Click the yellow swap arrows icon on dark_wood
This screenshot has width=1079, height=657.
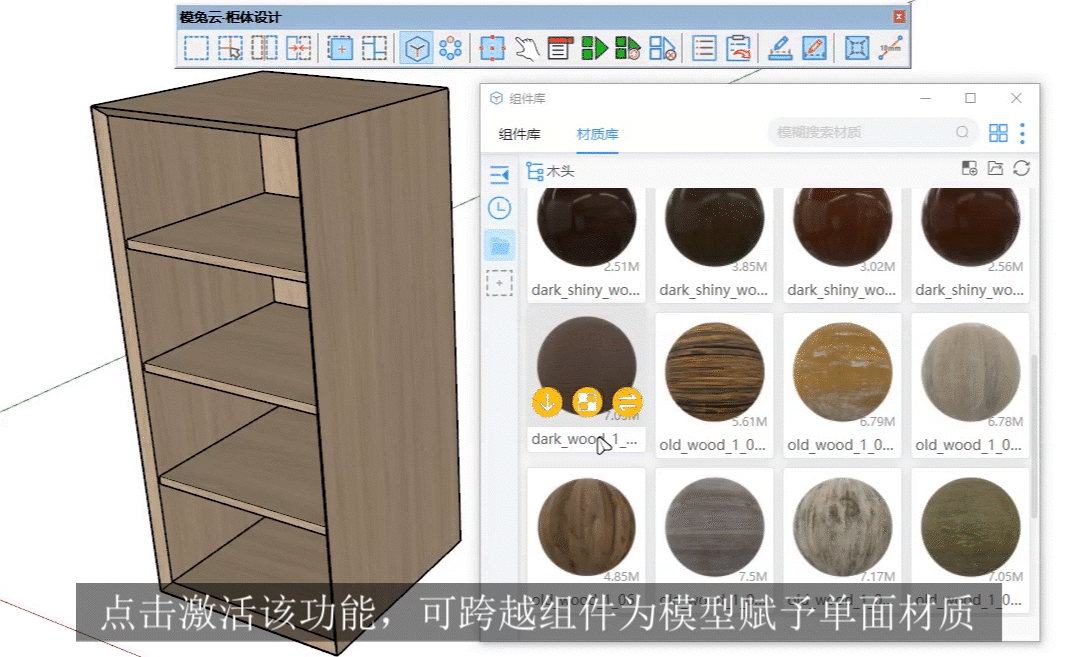point(627,402)
